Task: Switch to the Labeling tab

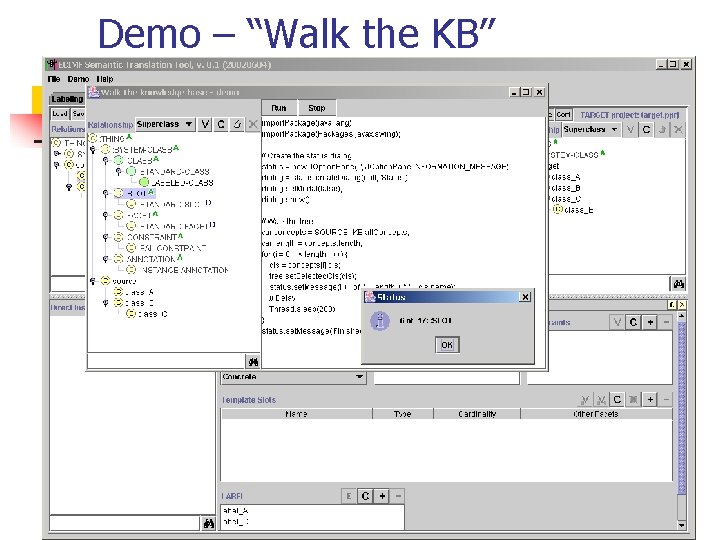Action: coord(67,99)
